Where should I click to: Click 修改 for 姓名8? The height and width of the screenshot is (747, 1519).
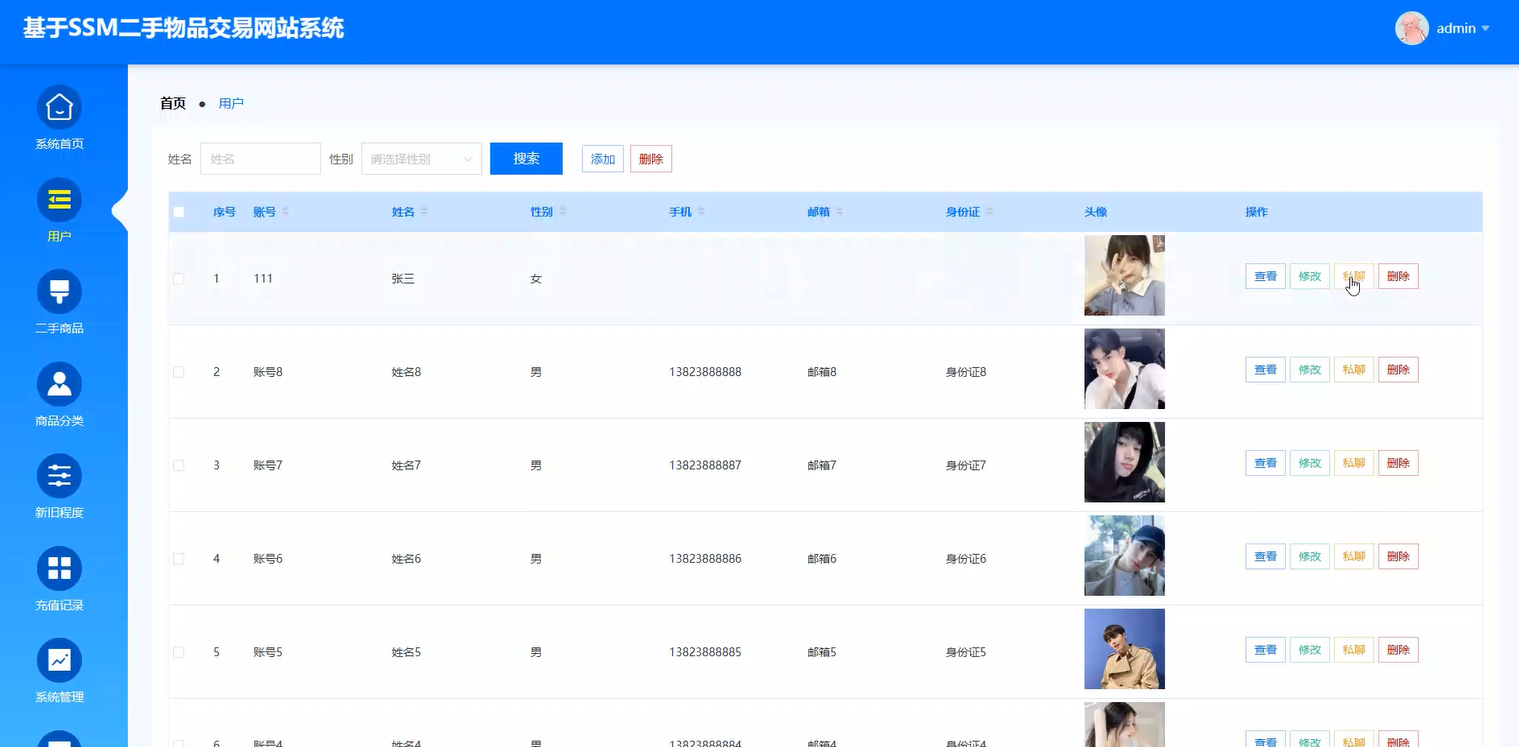[x=1309, y=370]
